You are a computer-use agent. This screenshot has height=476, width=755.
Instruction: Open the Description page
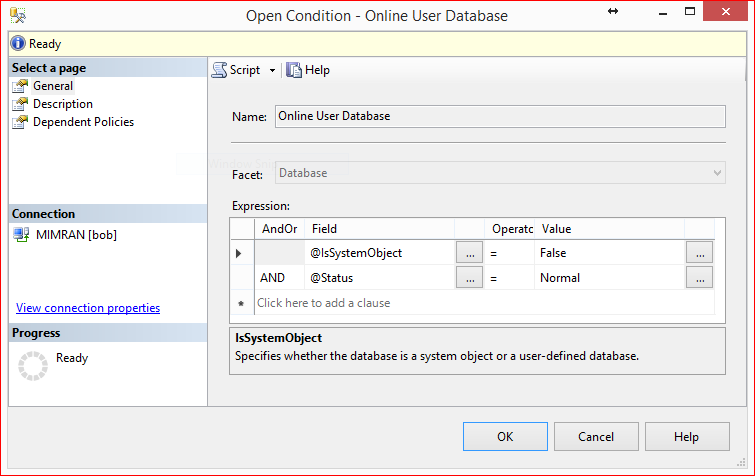[x=62, y=104]
